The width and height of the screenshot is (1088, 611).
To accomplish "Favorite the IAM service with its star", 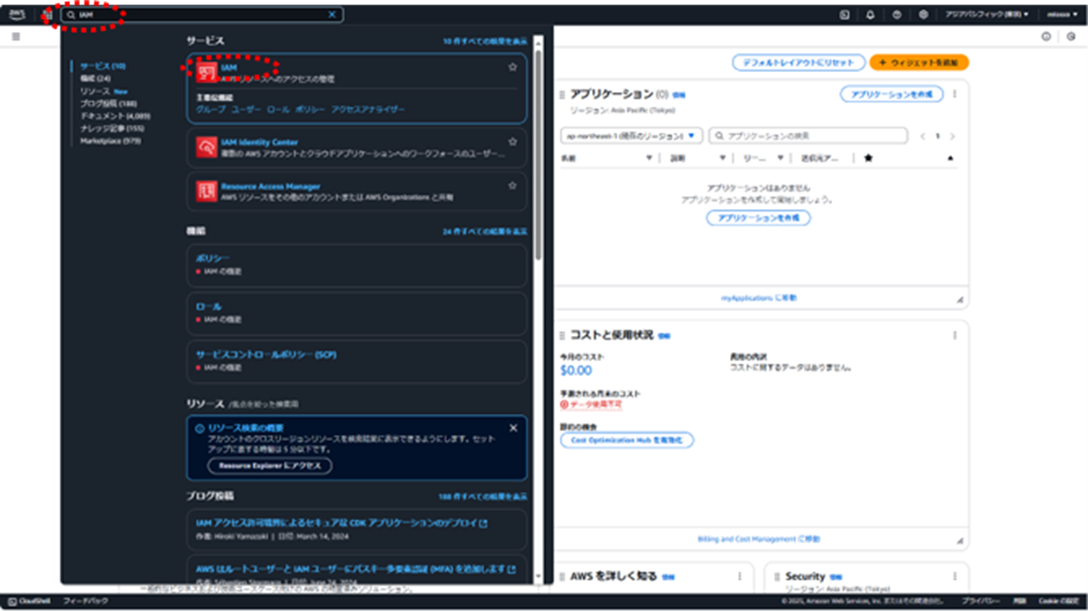I will click(x=513, y=67).
